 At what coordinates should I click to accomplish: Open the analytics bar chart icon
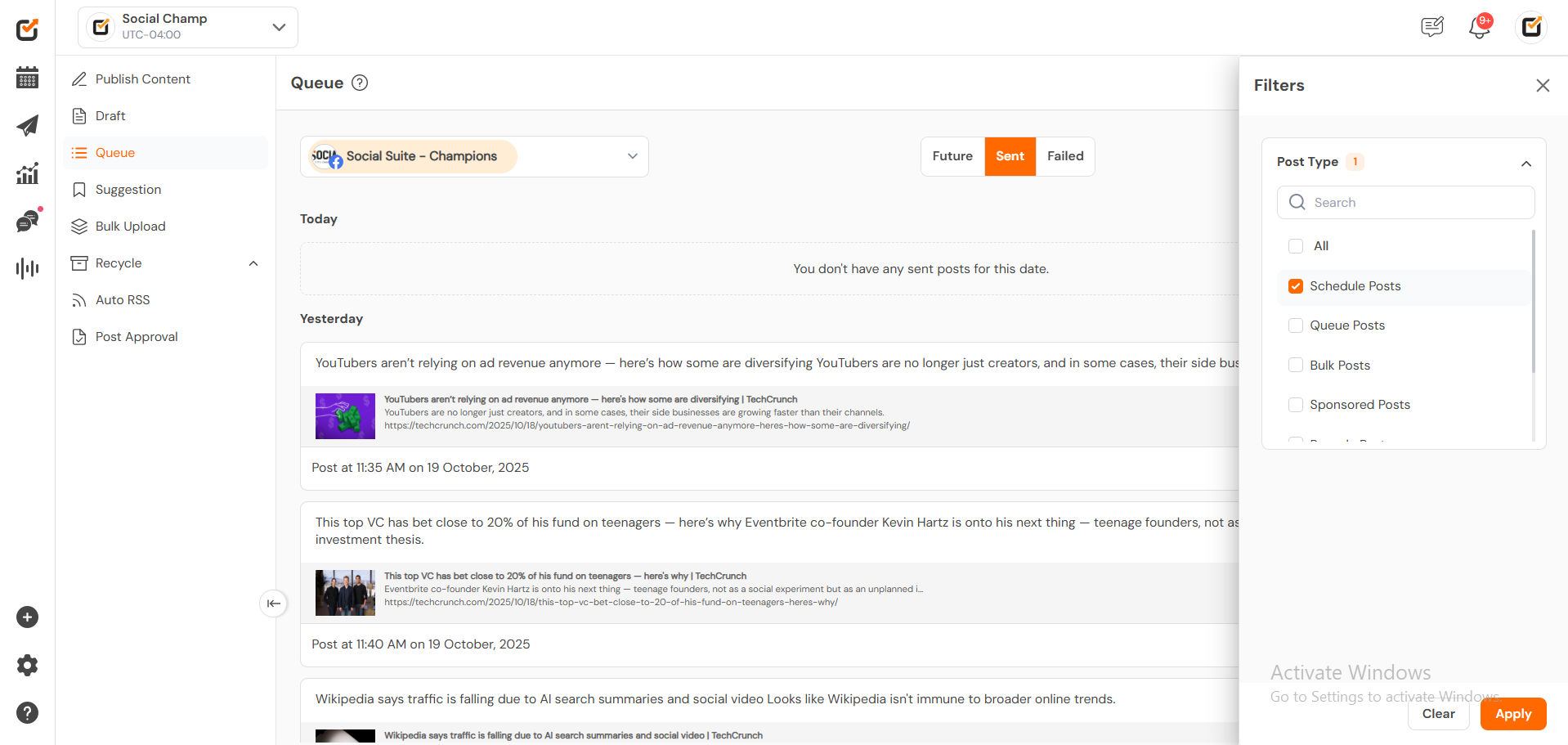point(27,173)
